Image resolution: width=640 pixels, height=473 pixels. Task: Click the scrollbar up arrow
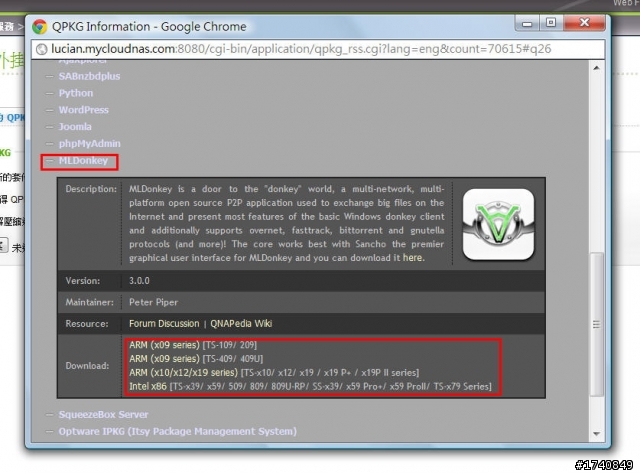tap(596, 68)
